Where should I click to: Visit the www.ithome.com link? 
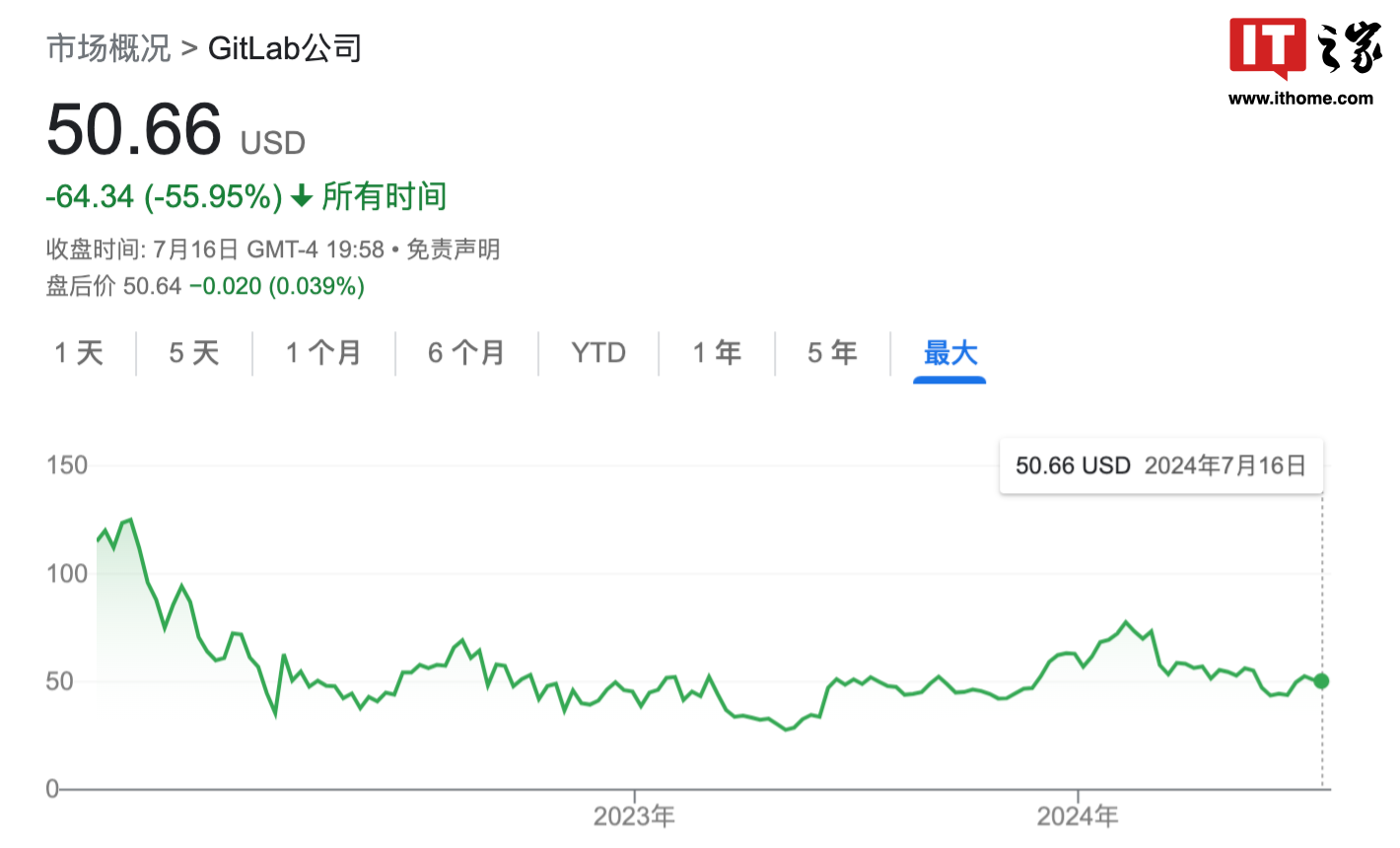(x=1299, y=99)
